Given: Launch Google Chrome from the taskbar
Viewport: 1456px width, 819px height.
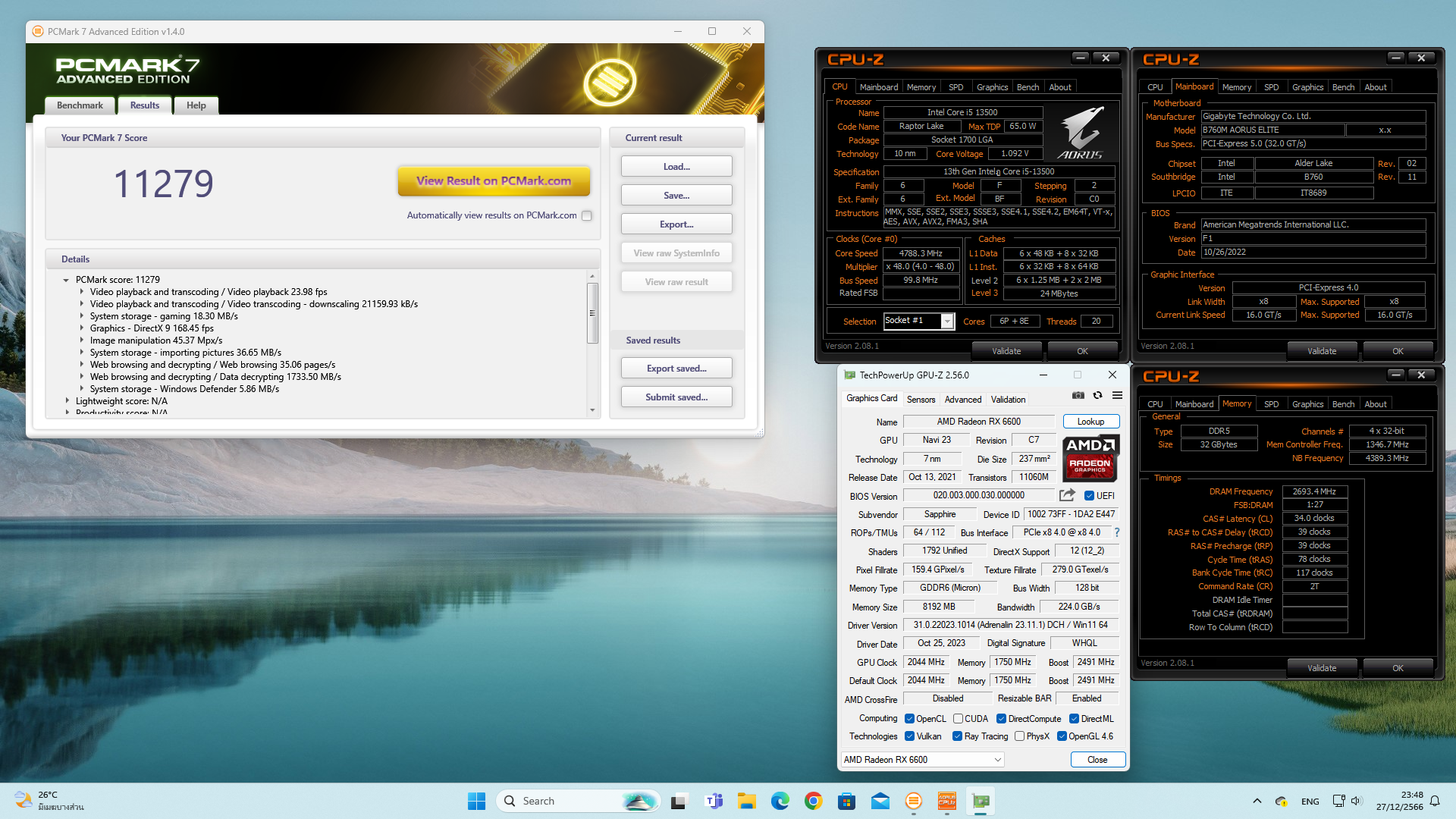Looking at the screenshot, I should tap(814, 801).
